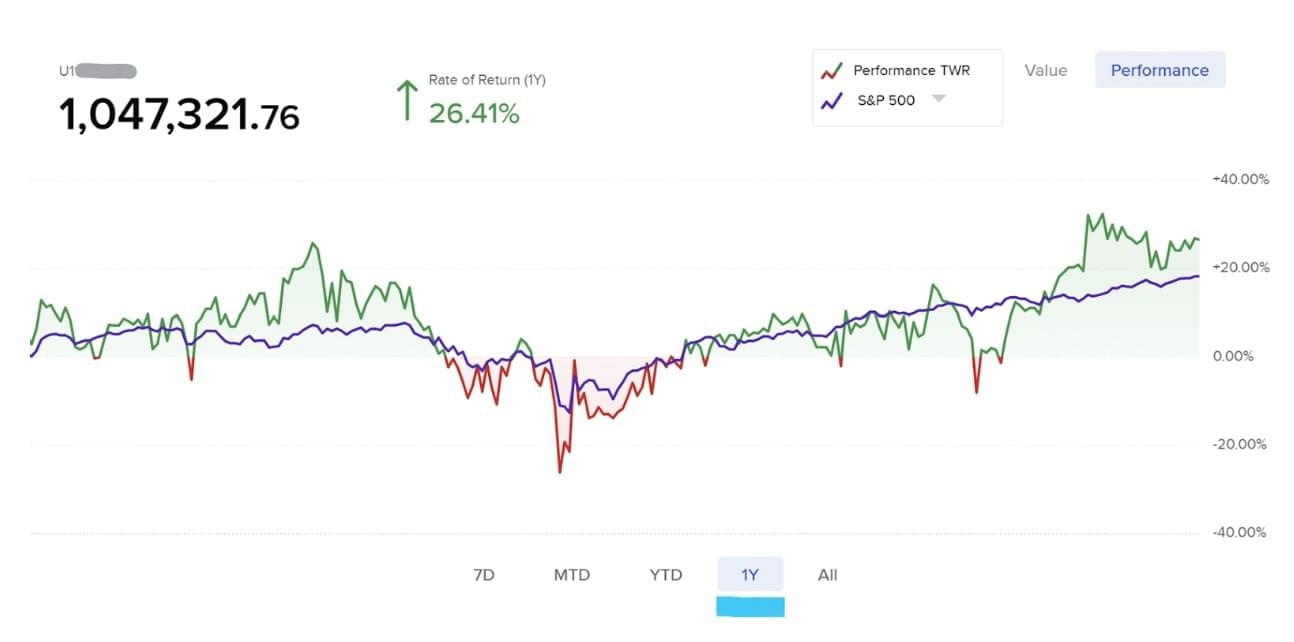Click the Performance TWR legend label
1294x642 pixels.
click(911, 71)
